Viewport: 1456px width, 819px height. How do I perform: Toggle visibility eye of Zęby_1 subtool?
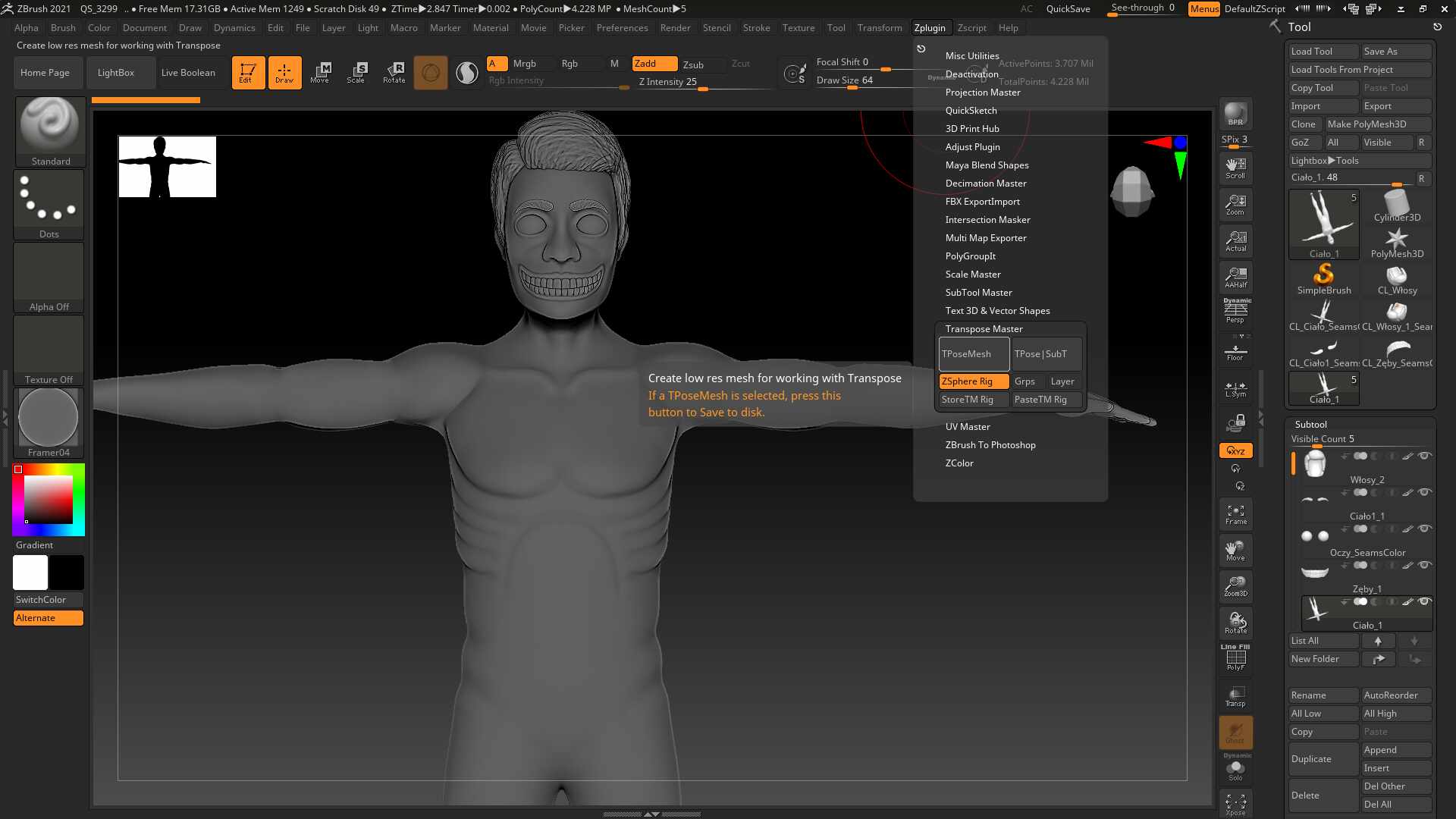coord(1424,565)
